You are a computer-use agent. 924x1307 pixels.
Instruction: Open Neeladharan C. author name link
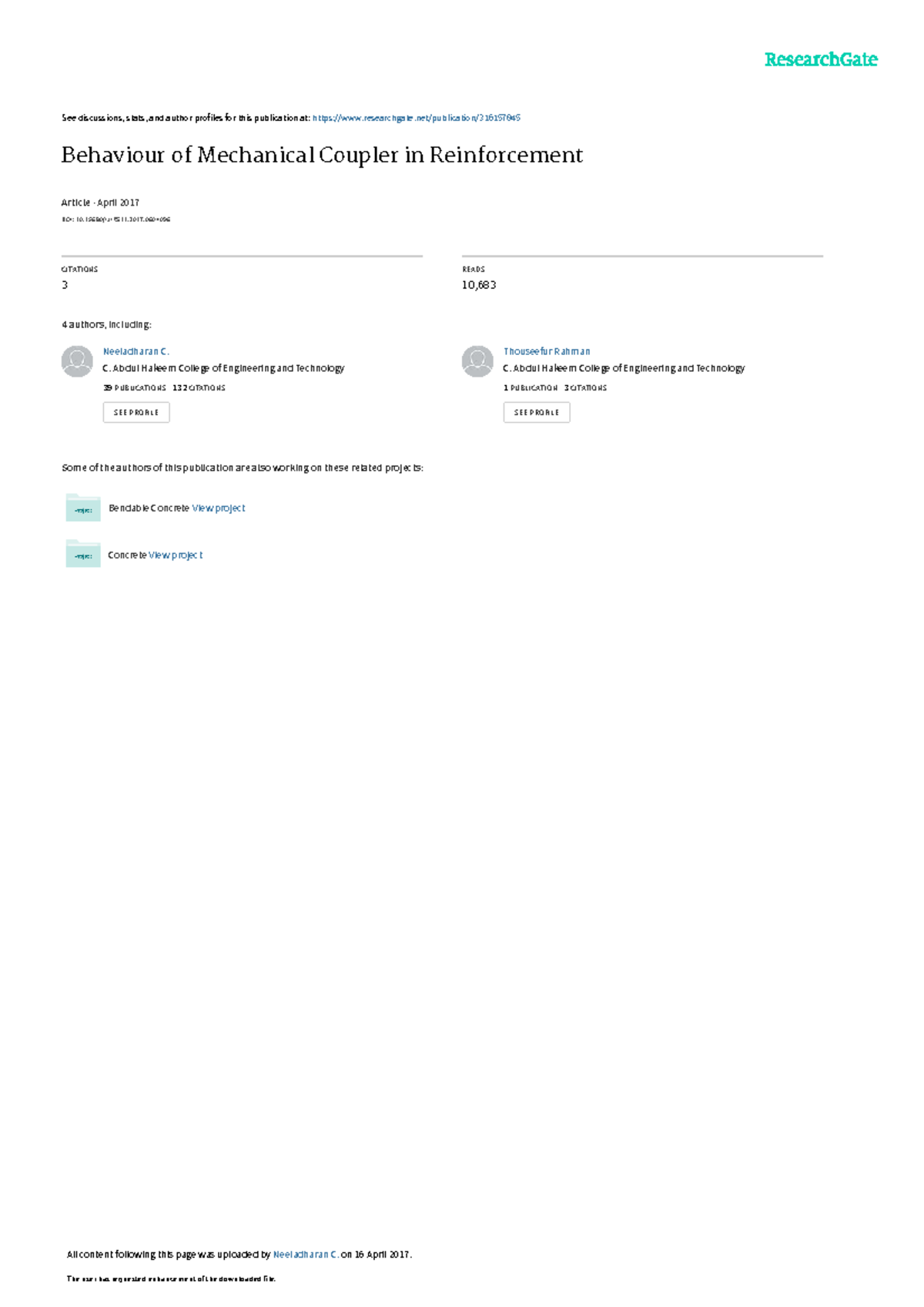[x=136, y=351]
